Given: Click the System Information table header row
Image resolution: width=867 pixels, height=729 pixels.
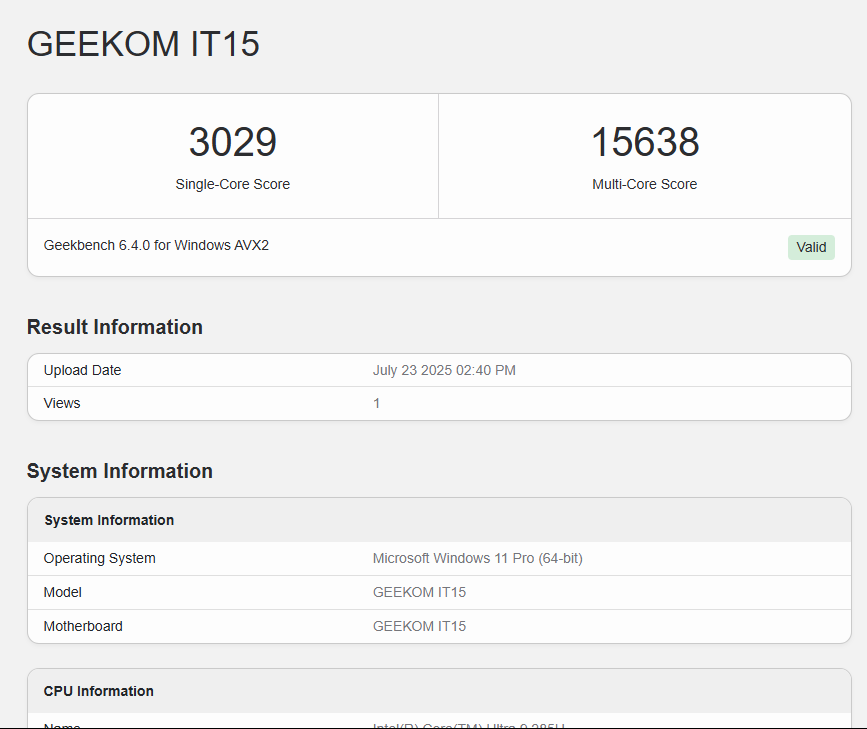Looking at the screenshot, I should tap(440, 520).
